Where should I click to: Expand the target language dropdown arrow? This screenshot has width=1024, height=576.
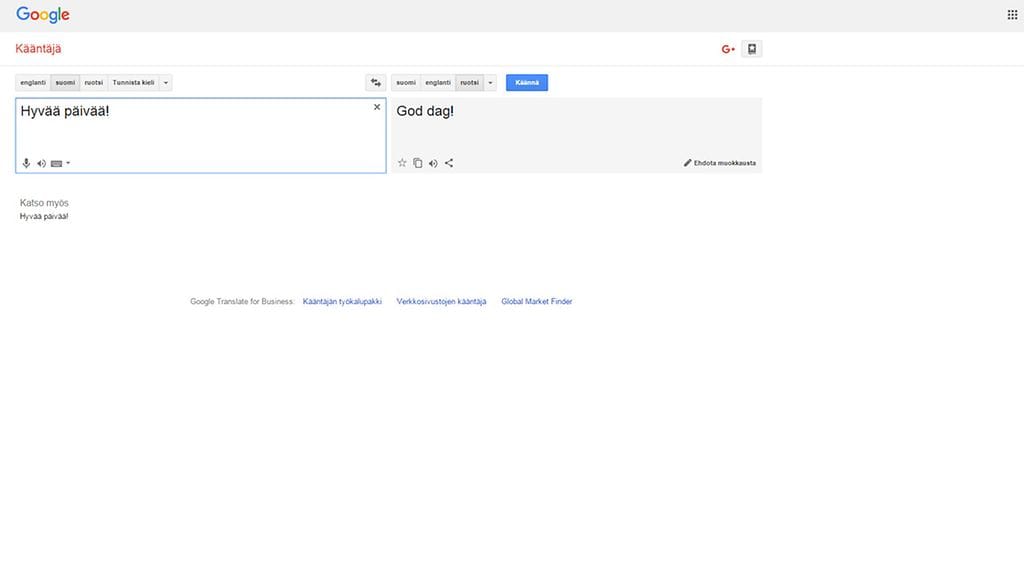[489, 82]
